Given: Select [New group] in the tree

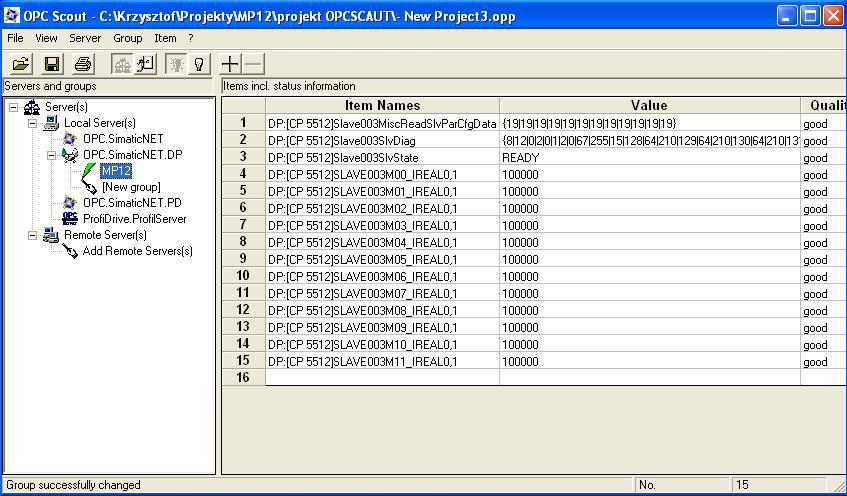Looking at the screenshot, I should click(x=131, y=187).
